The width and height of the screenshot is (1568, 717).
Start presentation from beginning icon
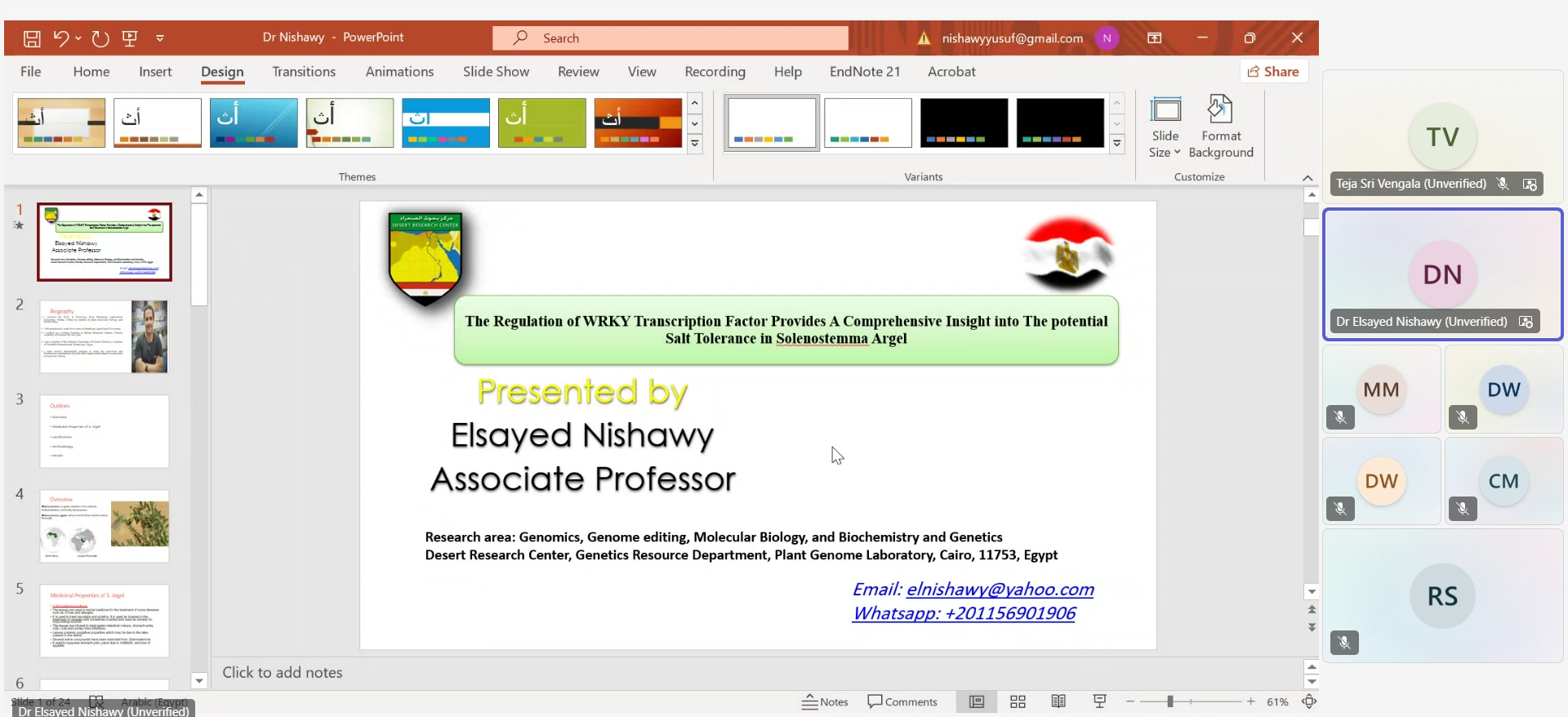coord(130,38)
